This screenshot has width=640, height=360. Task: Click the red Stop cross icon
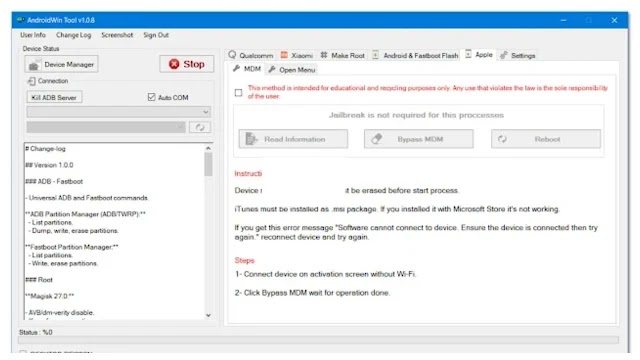point(174,64)
